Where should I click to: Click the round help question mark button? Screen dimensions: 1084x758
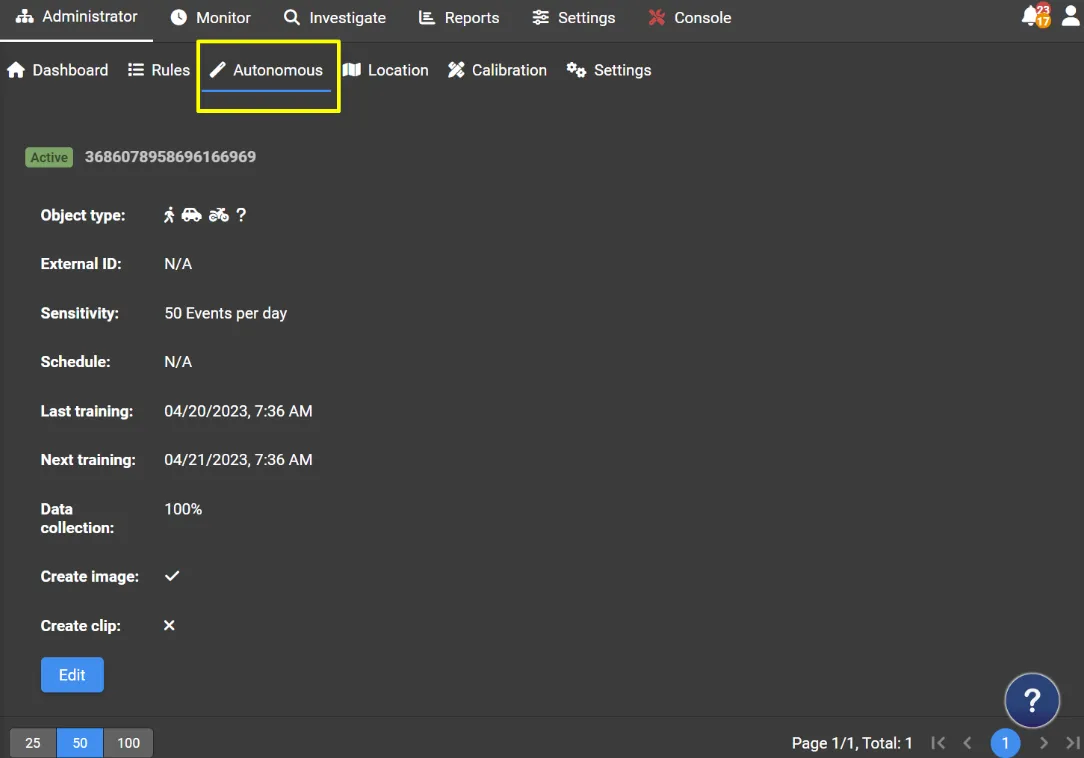pos(1031,700)
